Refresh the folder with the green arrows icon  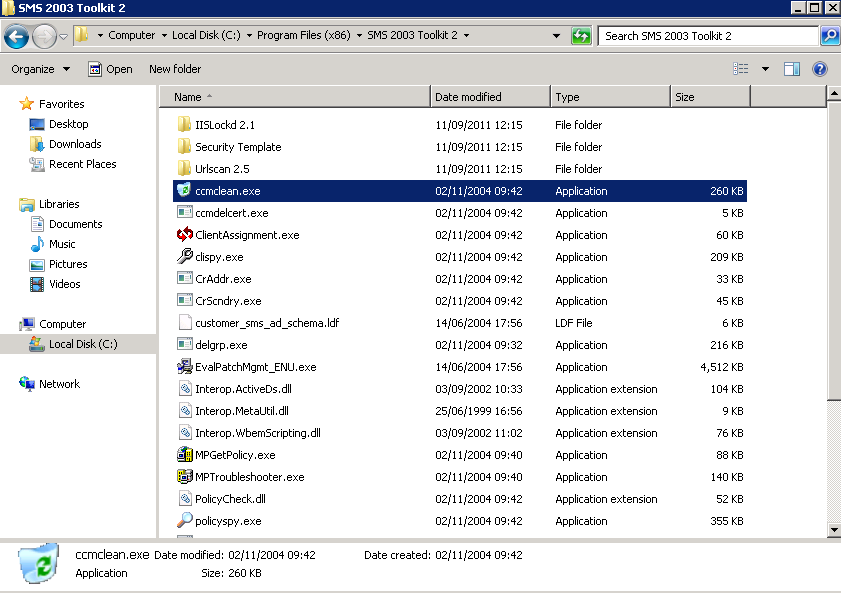581,36
